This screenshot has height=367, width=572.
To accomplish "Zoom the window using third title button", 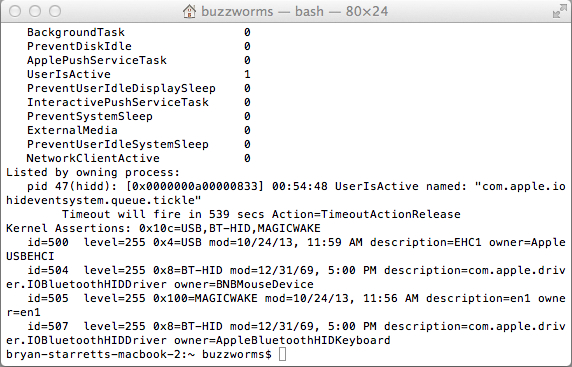I will (55, 11).
